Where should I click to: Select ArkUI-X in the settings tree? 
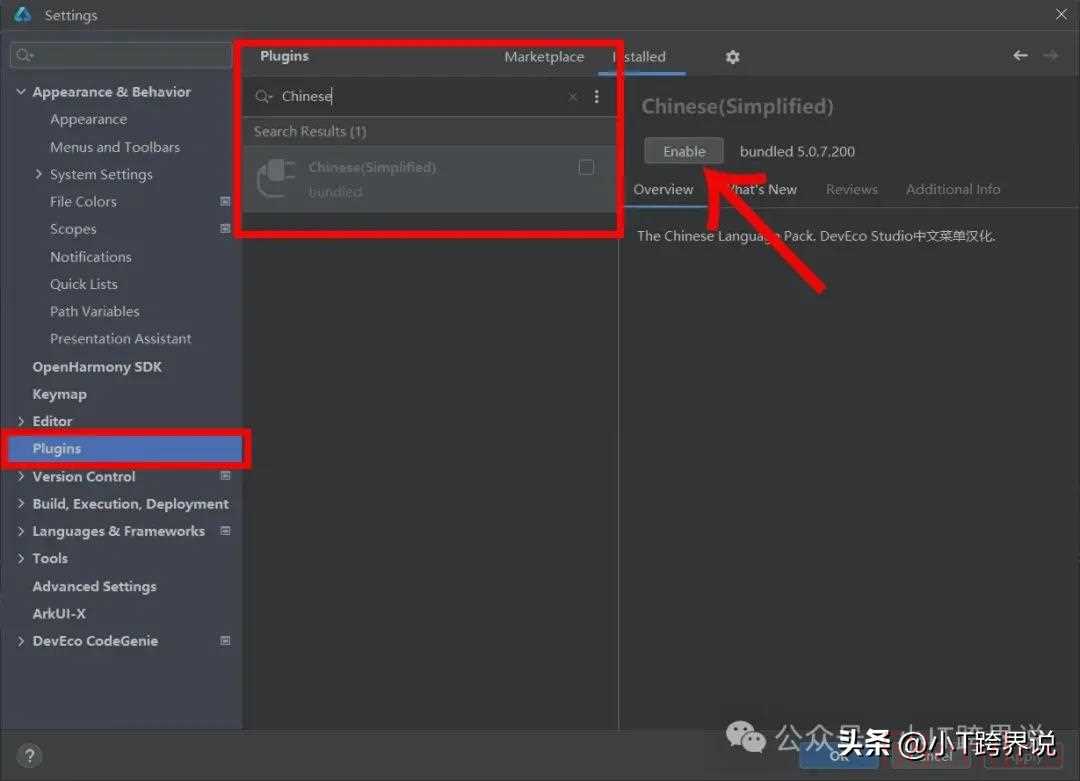pos(59,614)
